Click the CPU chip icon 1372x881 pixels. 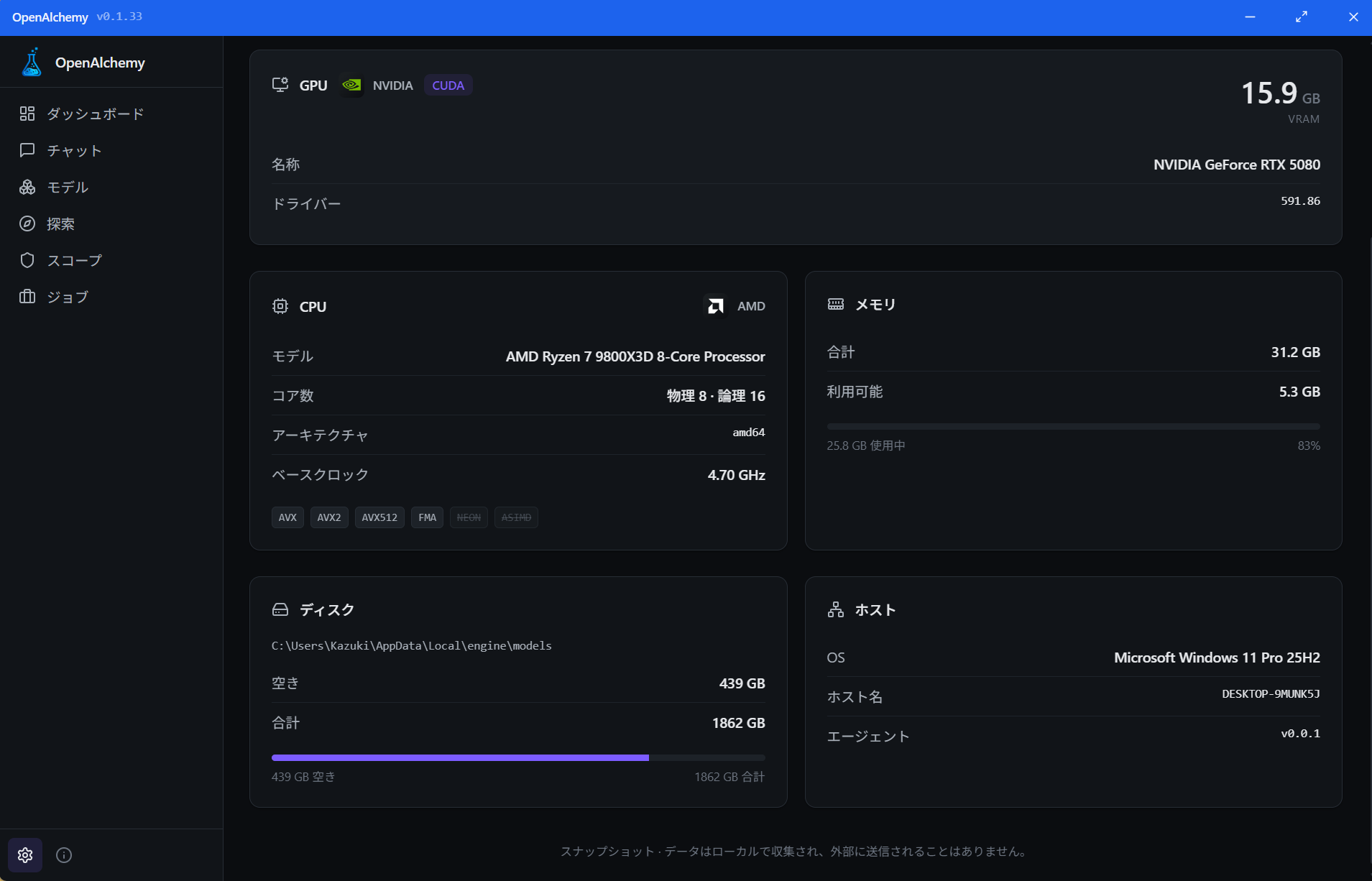(280, 306)
